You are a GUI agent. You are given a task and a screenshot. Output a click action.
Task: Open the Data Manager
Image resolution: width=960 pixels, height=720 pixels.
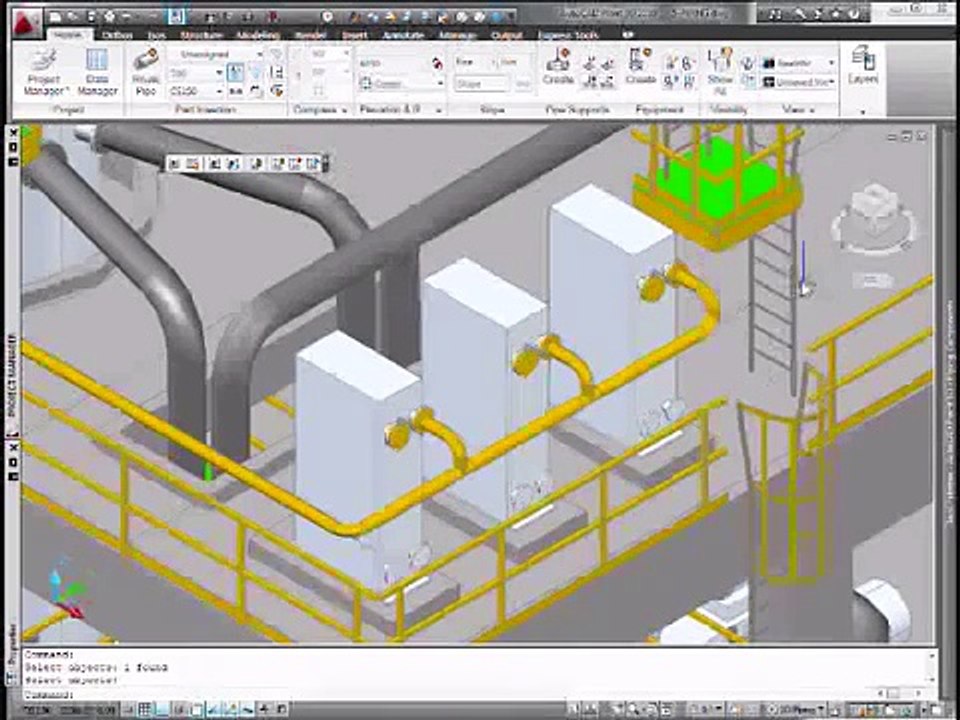(x=97, y=72)
